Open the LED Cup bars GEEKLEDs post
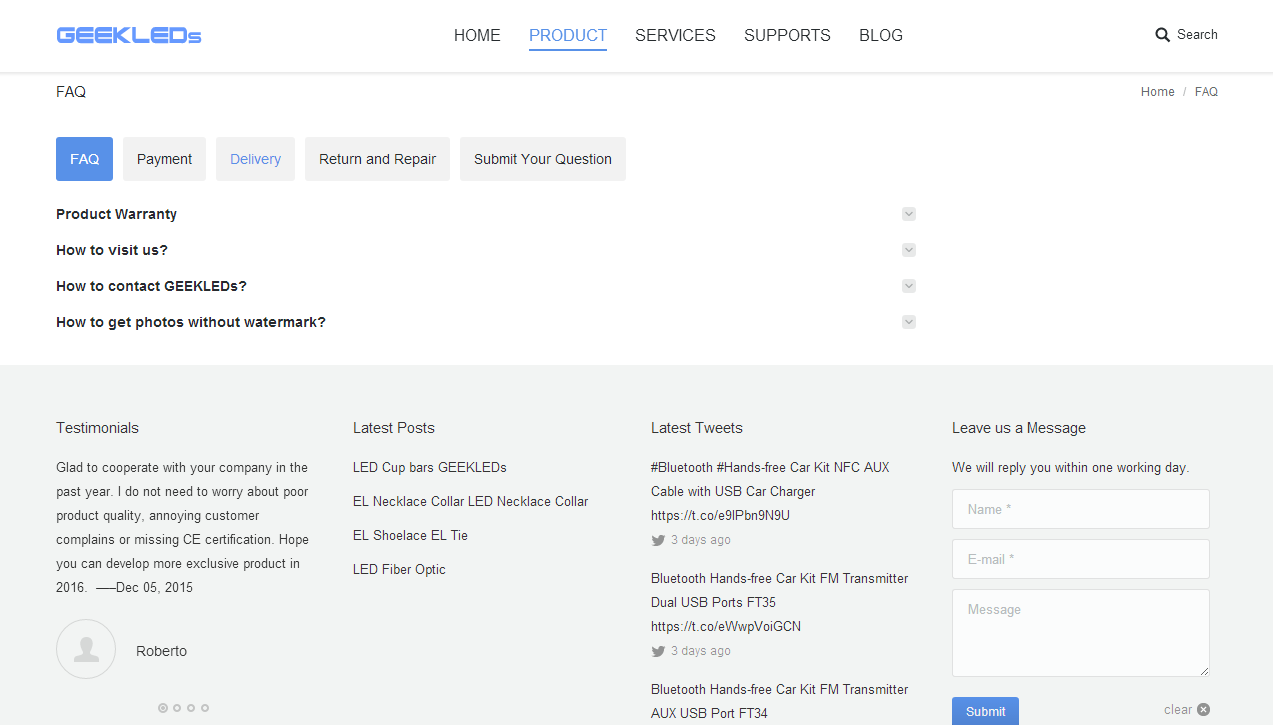 pos(429,467)
